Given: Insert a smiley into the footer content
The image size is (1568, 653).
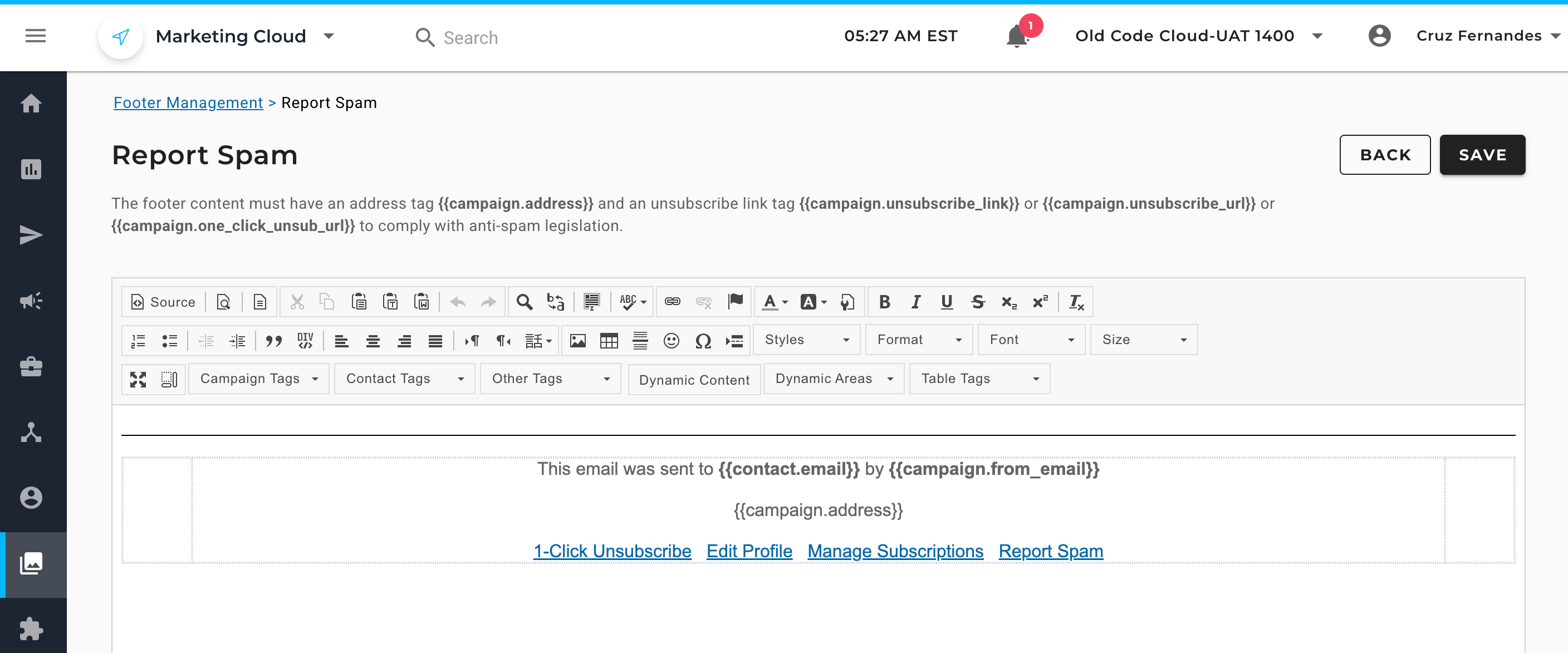Looking at the screenshot, I should (672, 340).
